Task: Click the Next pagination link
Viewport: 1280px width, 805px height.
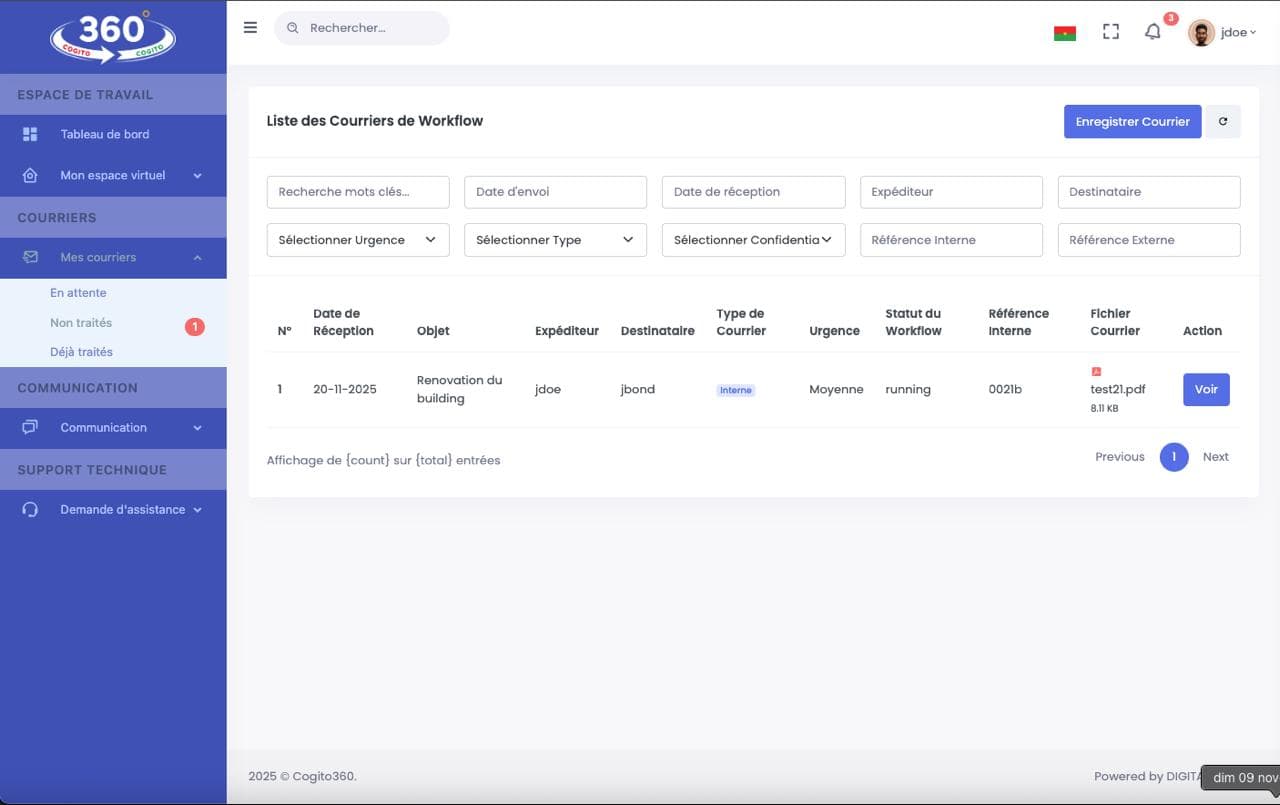Action: tap(1215, 457)
